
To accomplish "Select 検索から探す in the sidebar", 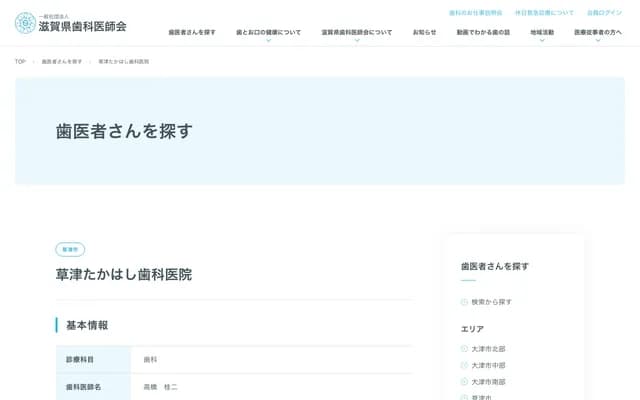I will 491,302.
